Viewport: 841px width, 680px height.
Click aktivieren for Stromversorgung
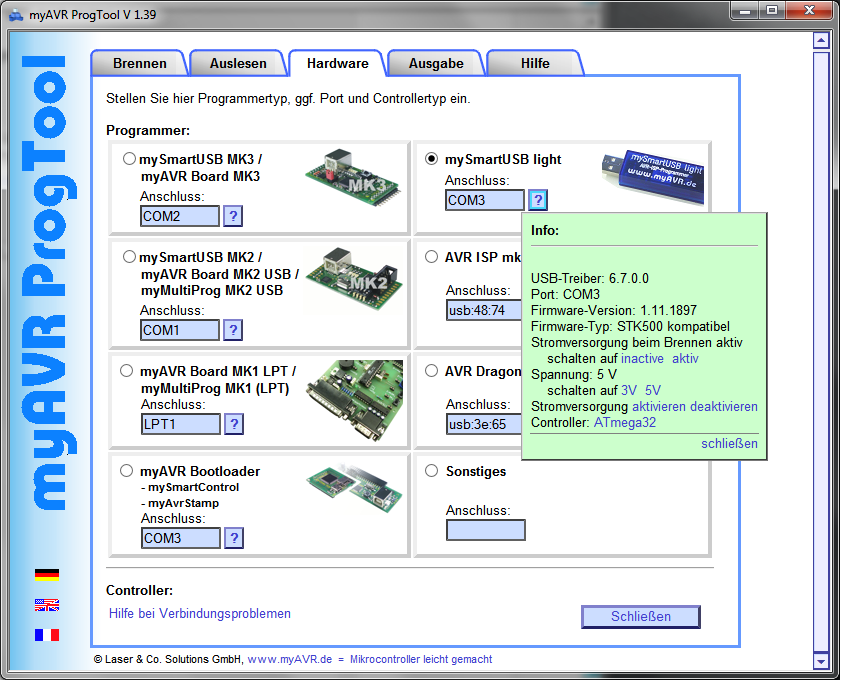tap(659, 406)
